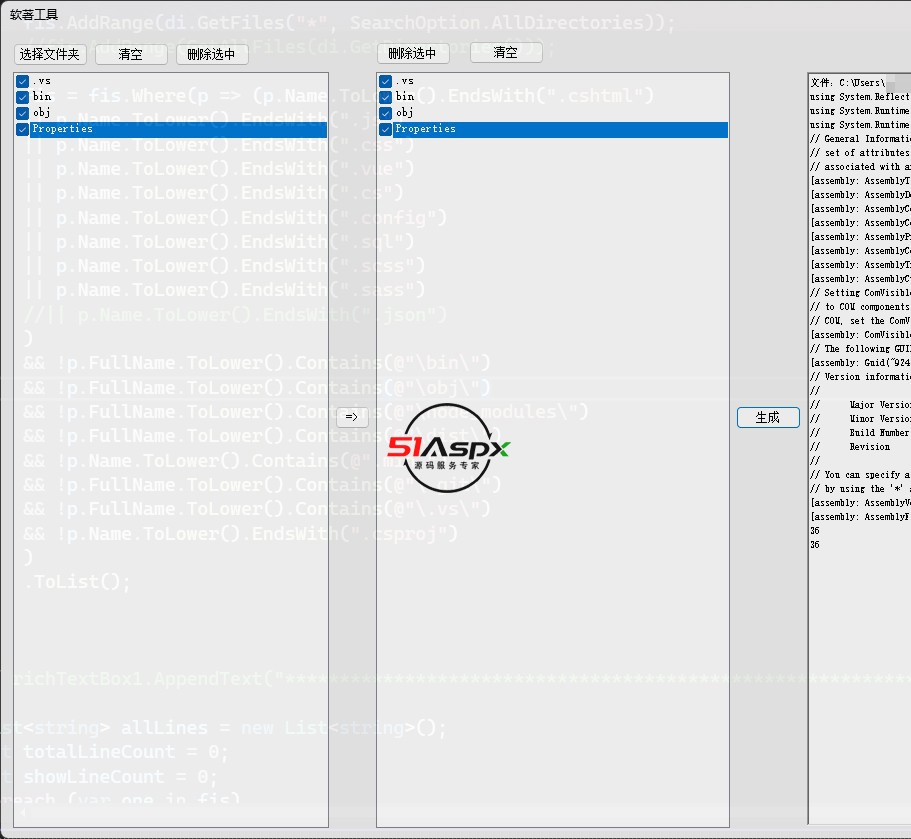Screen dimensions: 911x839
Task: Toggle the obj checkbox in left list
Action: [23, 113]
